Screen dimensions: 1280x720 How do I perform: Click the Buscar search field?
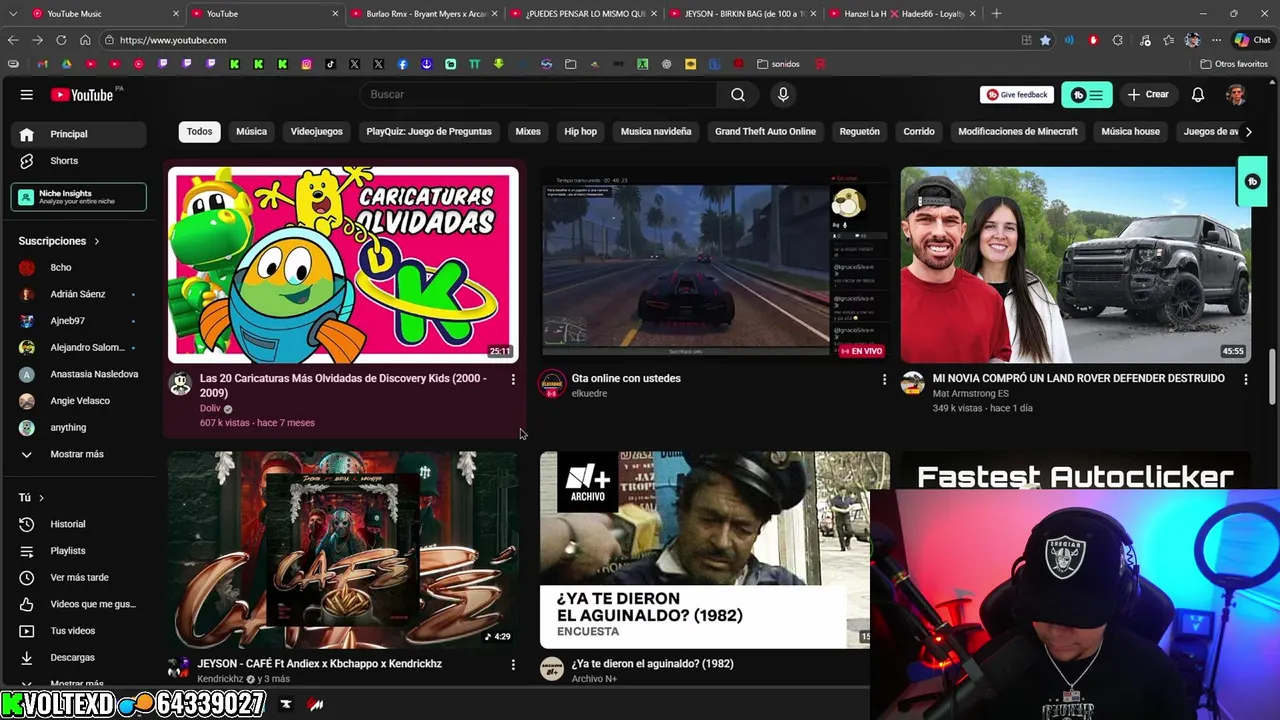coord(538,94)
